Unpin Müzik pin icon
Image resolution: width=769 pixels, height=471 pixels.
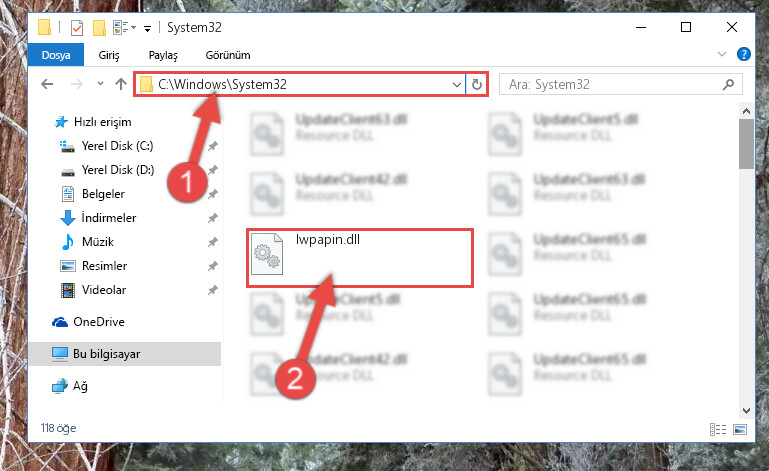(212, 242)
